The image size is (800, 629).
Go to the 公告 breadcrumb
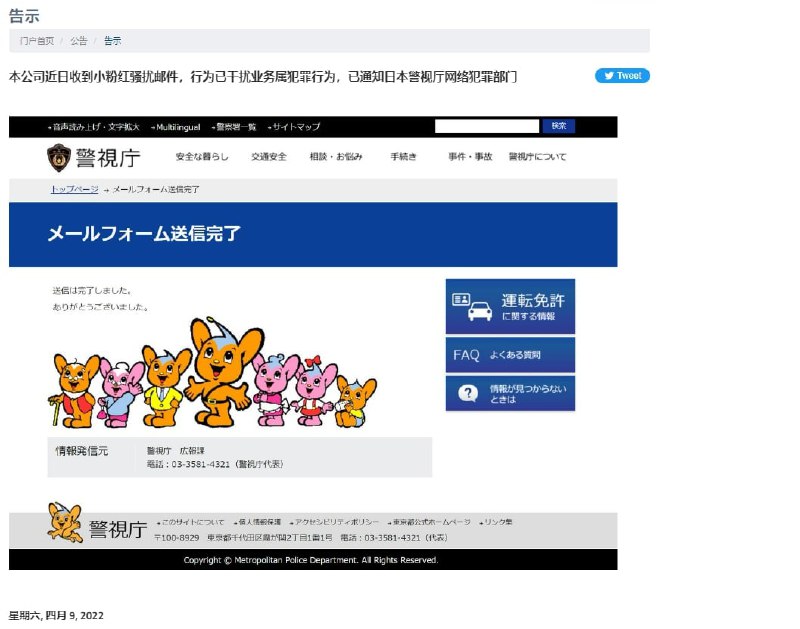point(78,41)
